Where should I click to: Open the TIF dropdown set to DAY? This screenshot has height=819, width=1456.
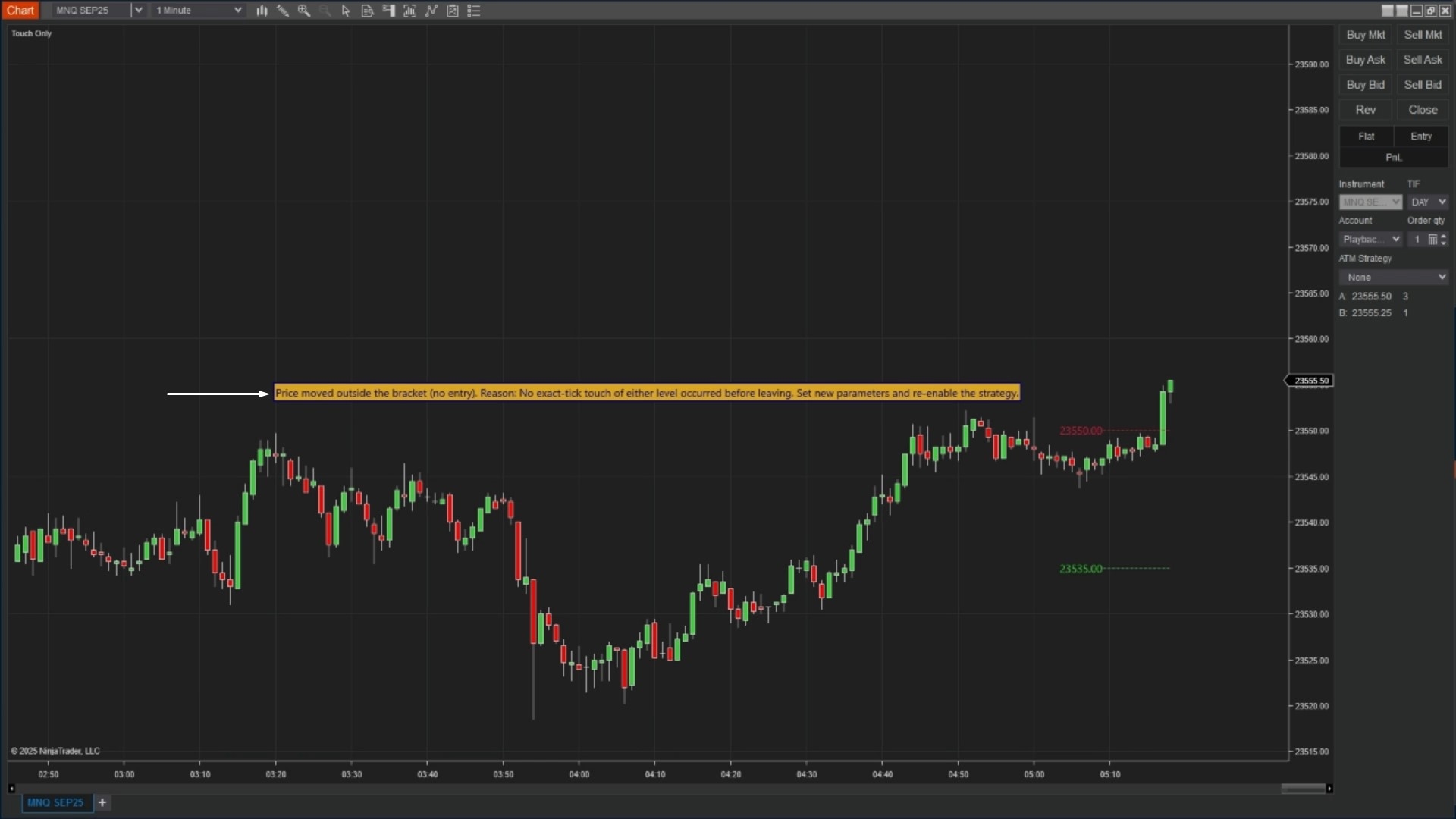coord(1427,202)
